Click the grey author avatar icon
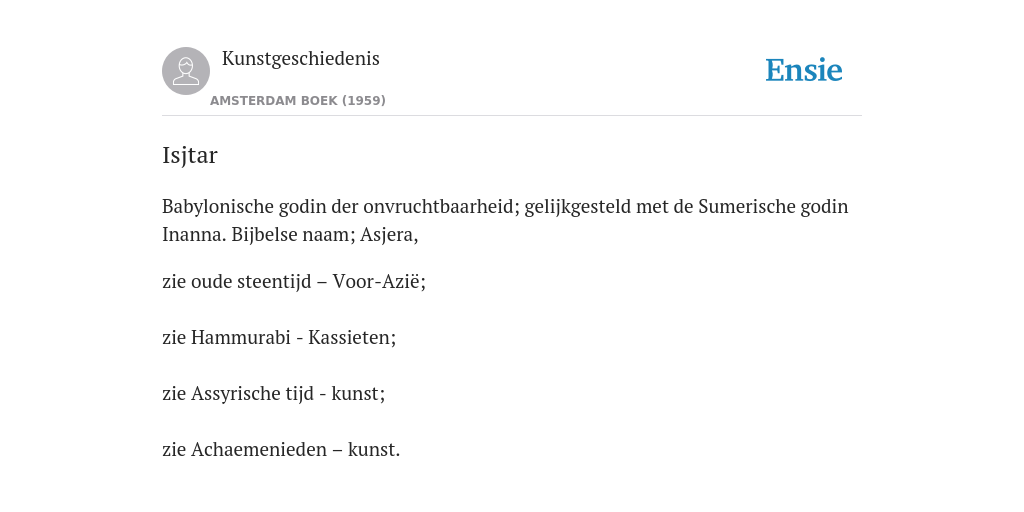 [x=186, y=71]
